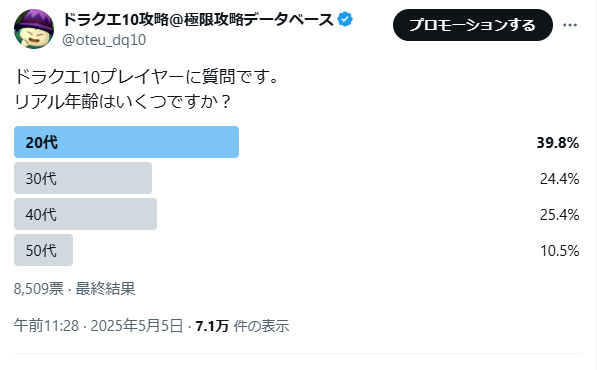Select the 40代 poll result bar
The image size is (597, 370).
[85, 214]
